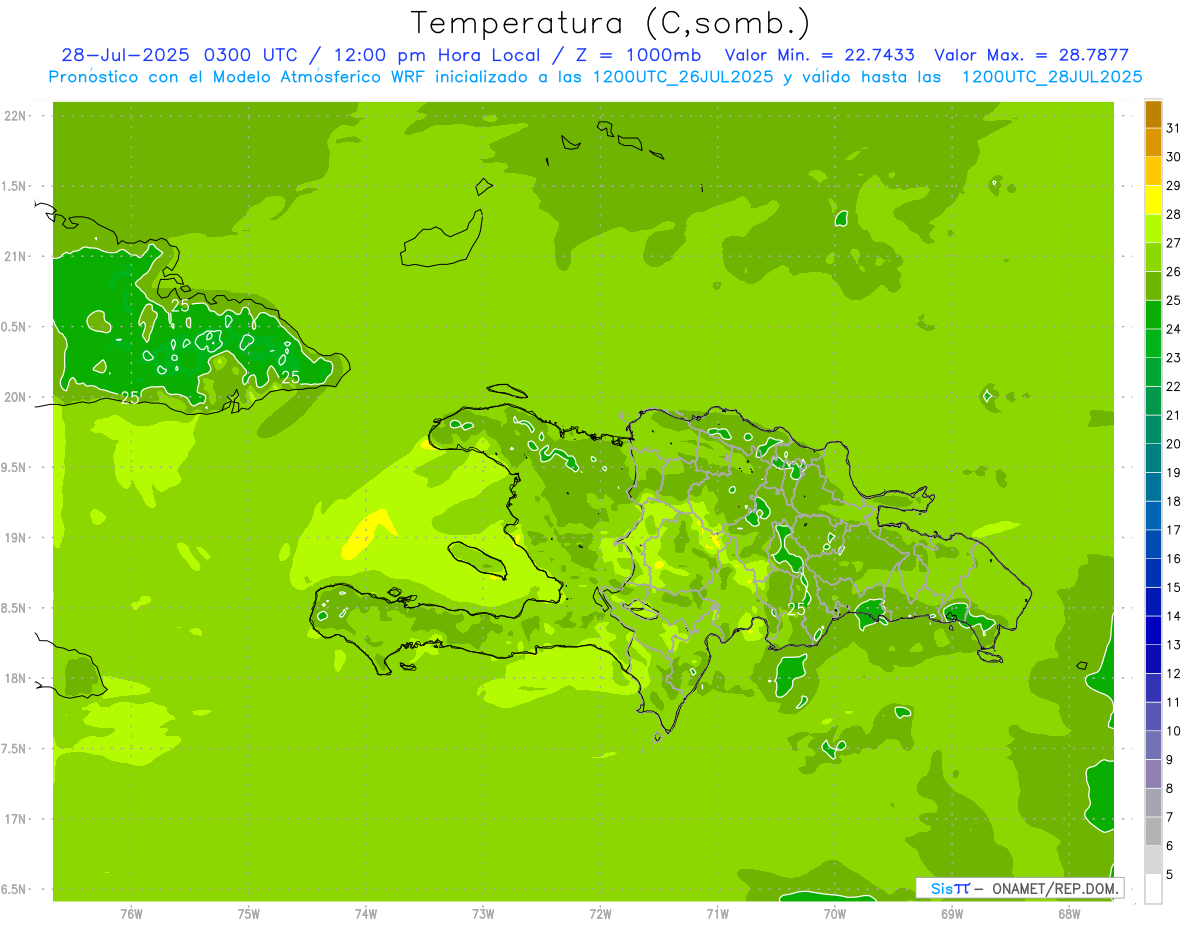Viewport: 1200px width, 927px height.
Task: Click Gonâve Island outline in the Haitian gulf
Action: click(x=476, y=560)
